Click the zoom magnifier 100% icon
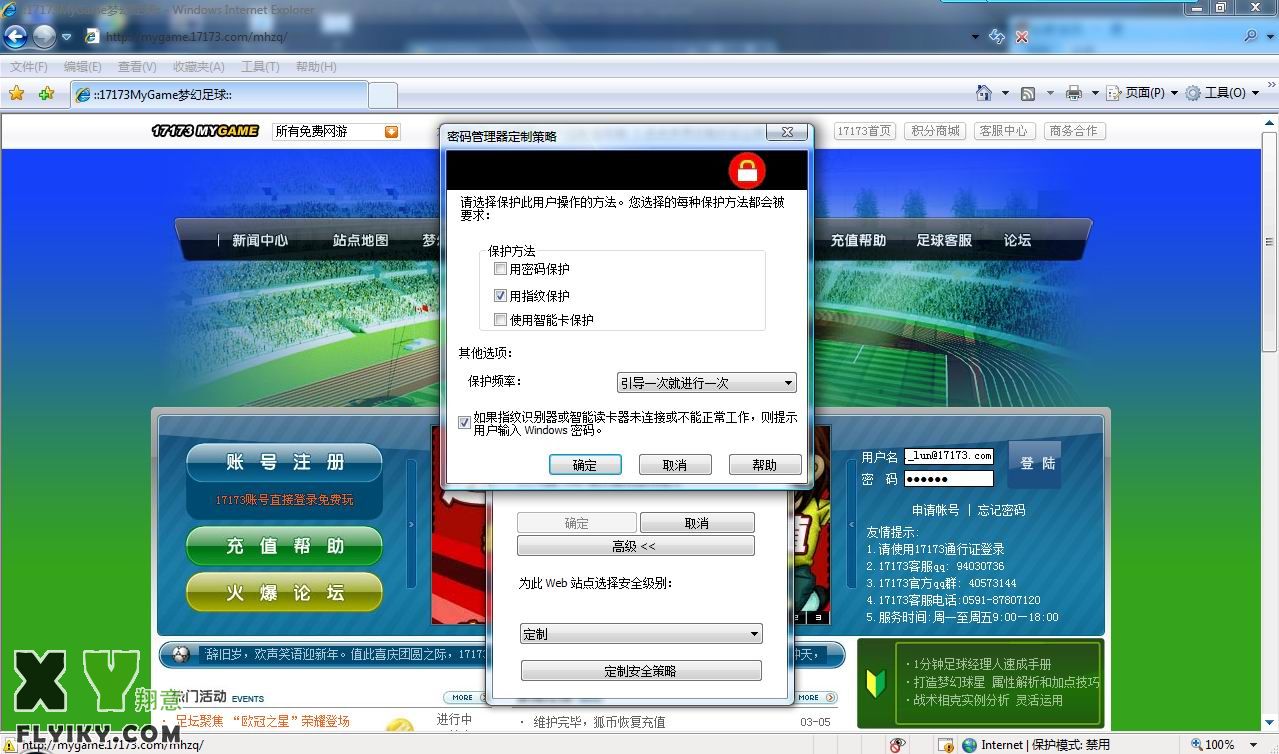Viewport: 1279px width, 754px height. point(1195,744)
